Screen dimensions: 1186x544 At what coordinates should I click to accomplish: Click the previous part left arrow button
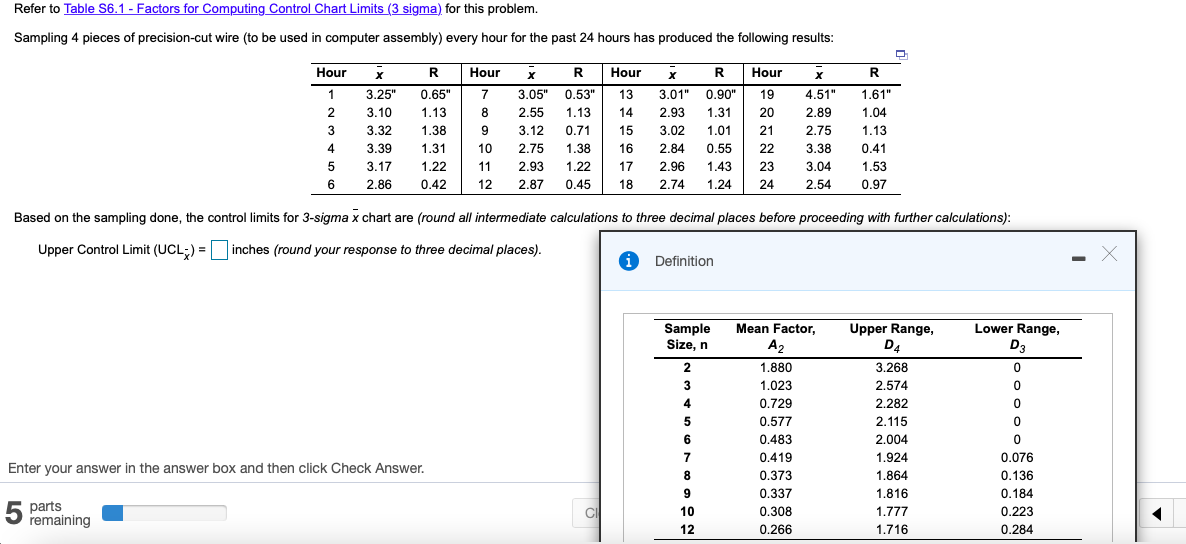point(1156,515)
